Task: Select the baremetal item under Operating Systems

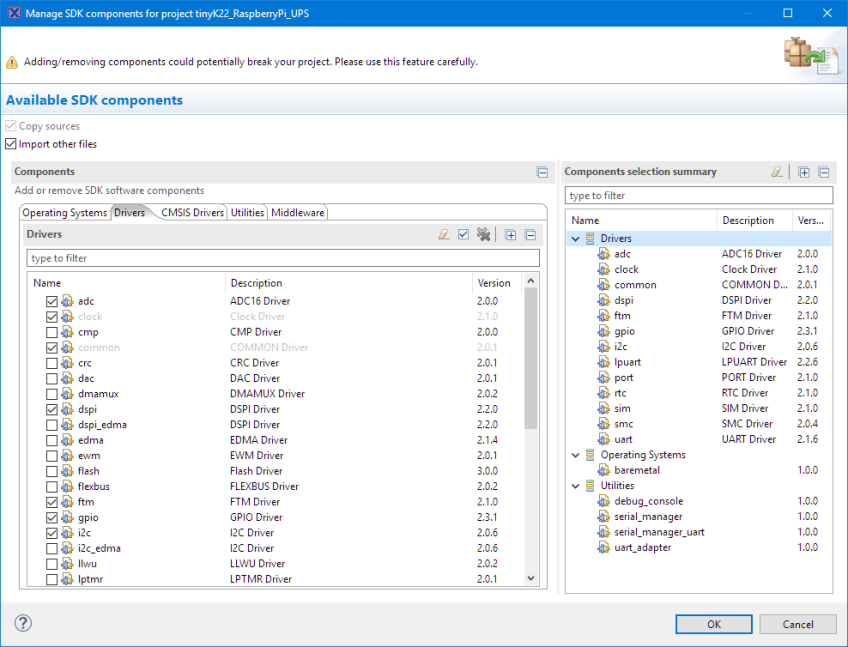Action: [625, 470]
